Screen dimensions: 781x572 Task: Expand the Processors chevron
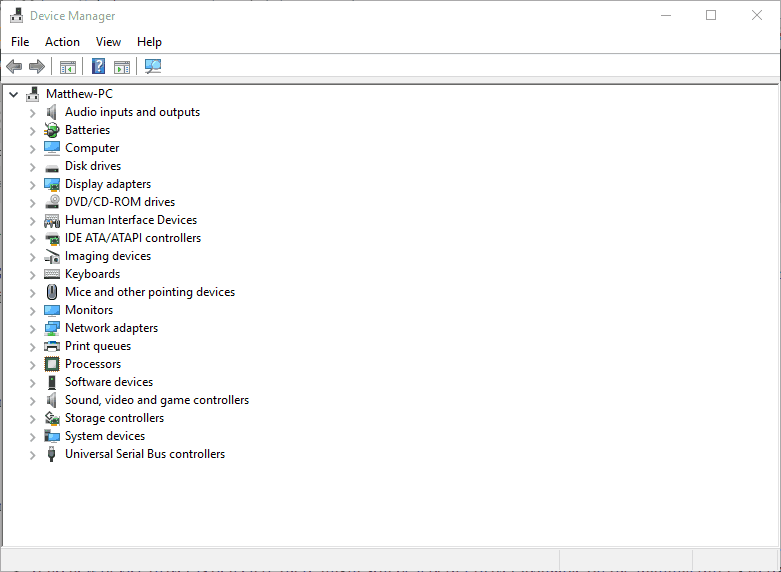pos(32,365)
